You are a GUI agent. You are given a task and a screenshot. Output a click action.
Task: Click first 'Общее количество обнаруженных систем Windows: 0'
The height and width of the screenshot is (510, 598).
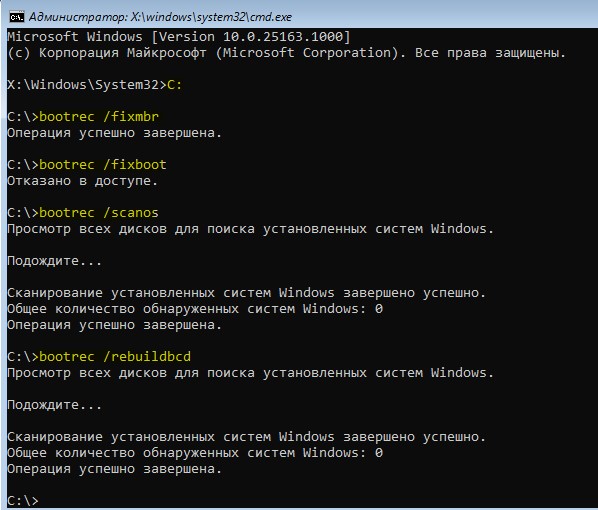click(x=195, y=309)
